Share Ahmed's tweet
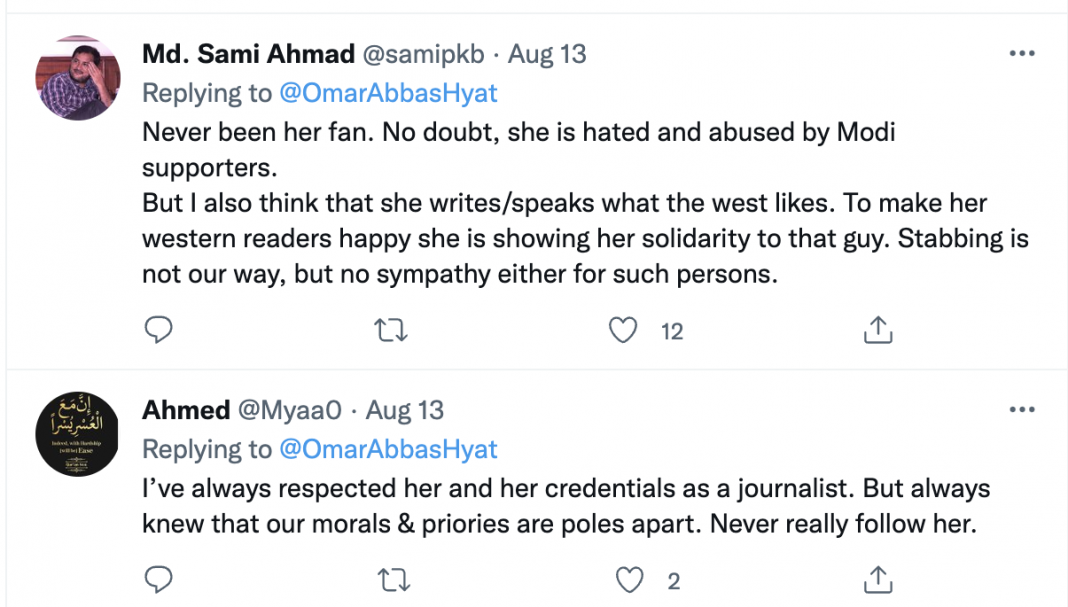Image resolution: width=1068 pixels, height=607 pixels. [x=877, y=578]
